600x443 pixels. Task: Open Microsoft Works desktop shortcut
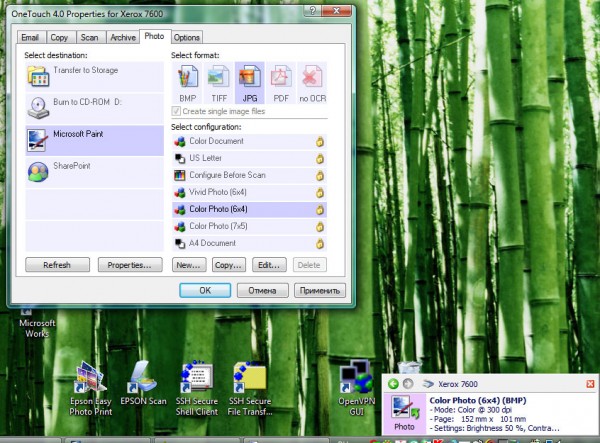click(37, 323)
